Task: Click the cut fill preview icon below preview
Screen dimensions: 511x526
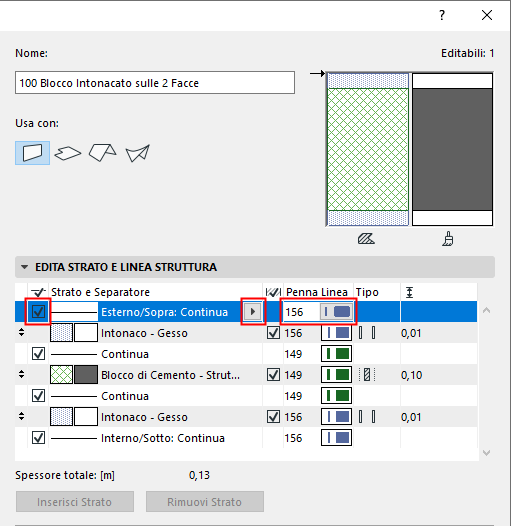Action: click(x=366, y=239)
